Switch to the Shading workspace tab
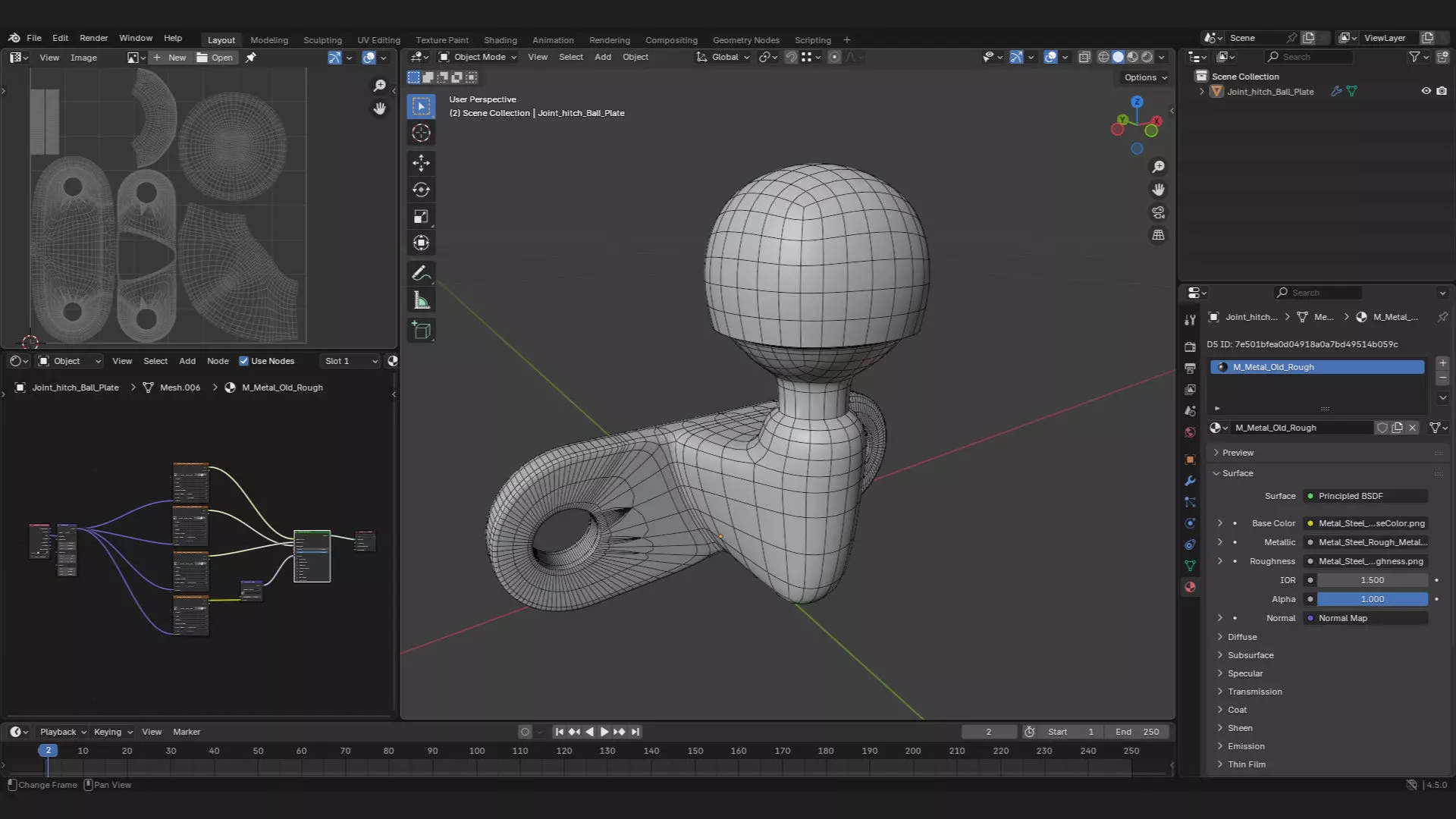Screen dimensions: 1456x819 tap(500, 40)
